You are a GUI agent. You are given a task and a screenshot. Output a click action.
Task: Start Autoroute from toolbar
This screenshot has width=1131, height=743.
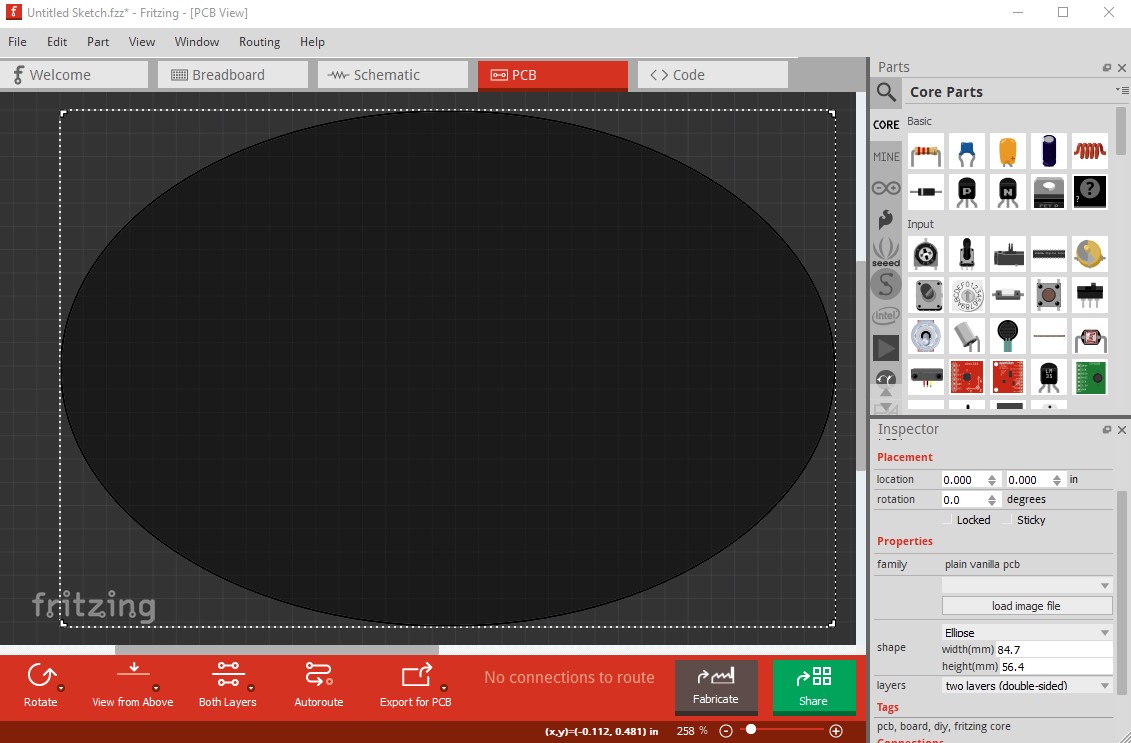point(319,685)
